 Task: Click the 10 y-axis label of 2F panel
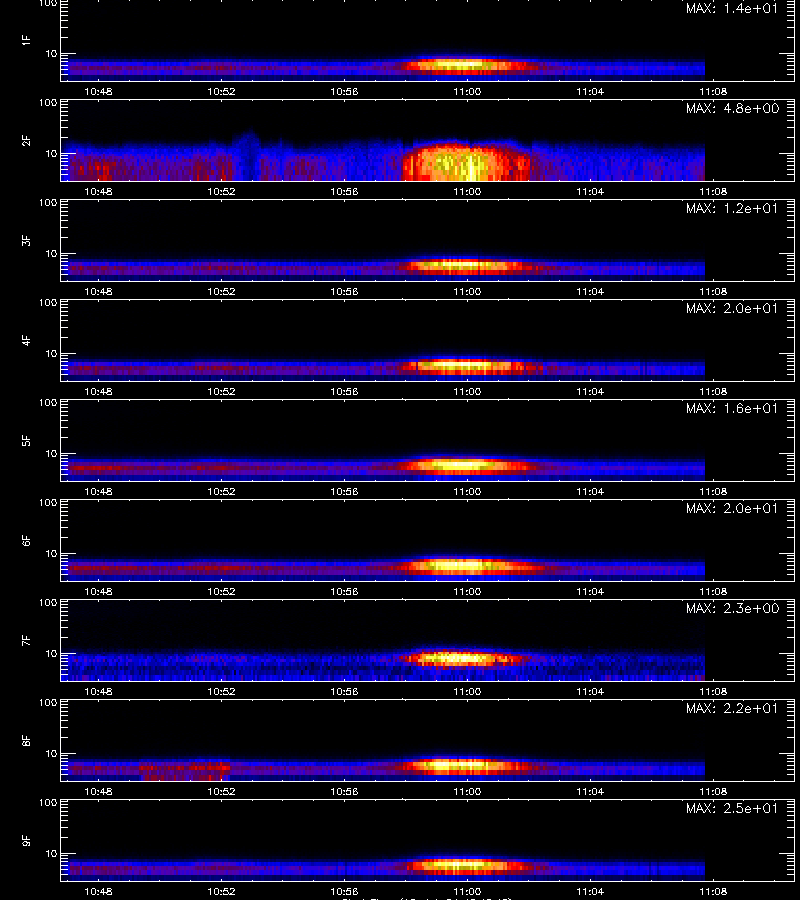(51, 154)
